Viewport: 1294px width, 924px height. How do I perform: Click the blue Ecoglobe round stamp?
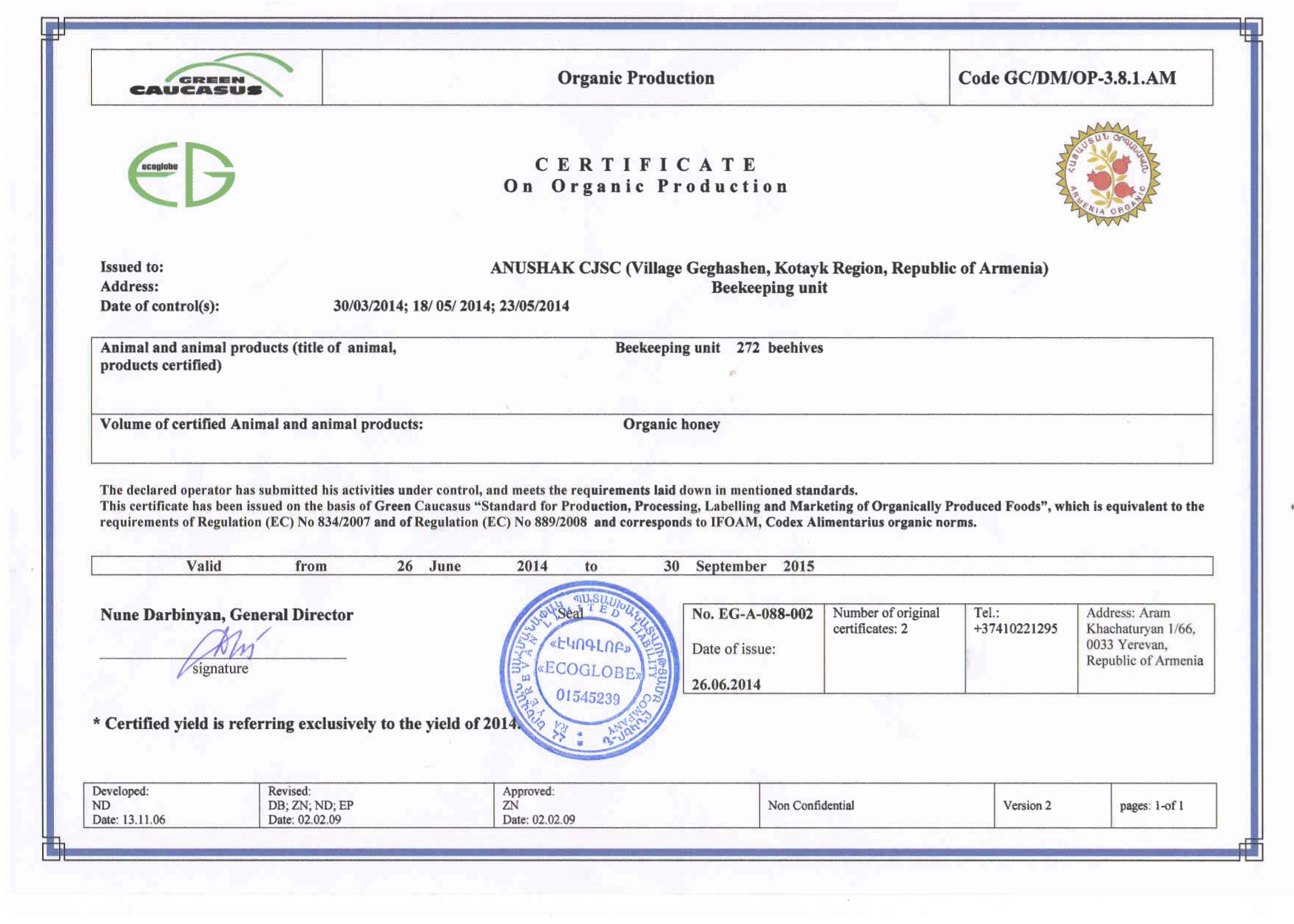click(589, 670)
